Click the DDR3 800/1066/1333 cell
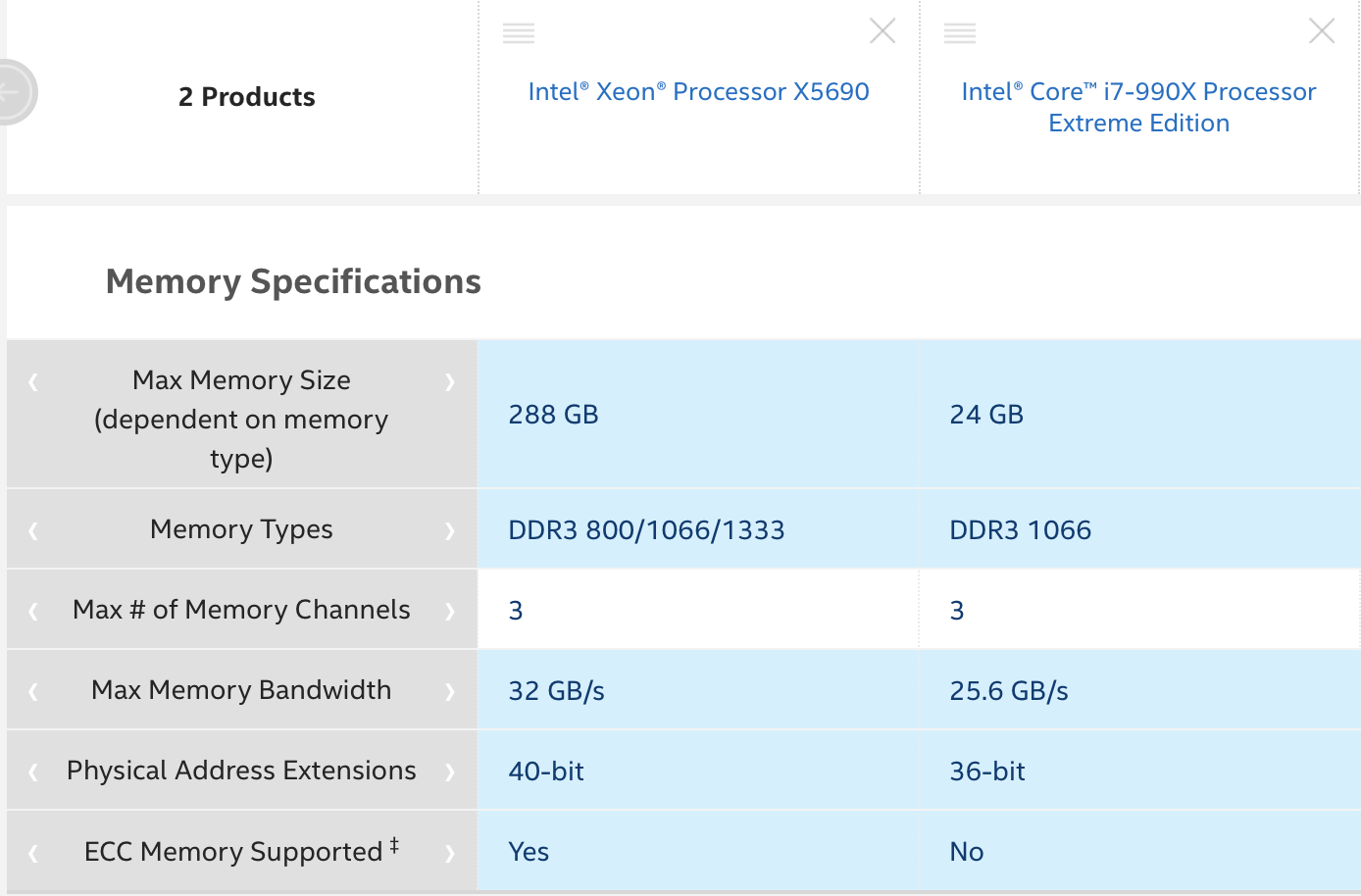This screenshot has width=1361, height=896. 698,529
